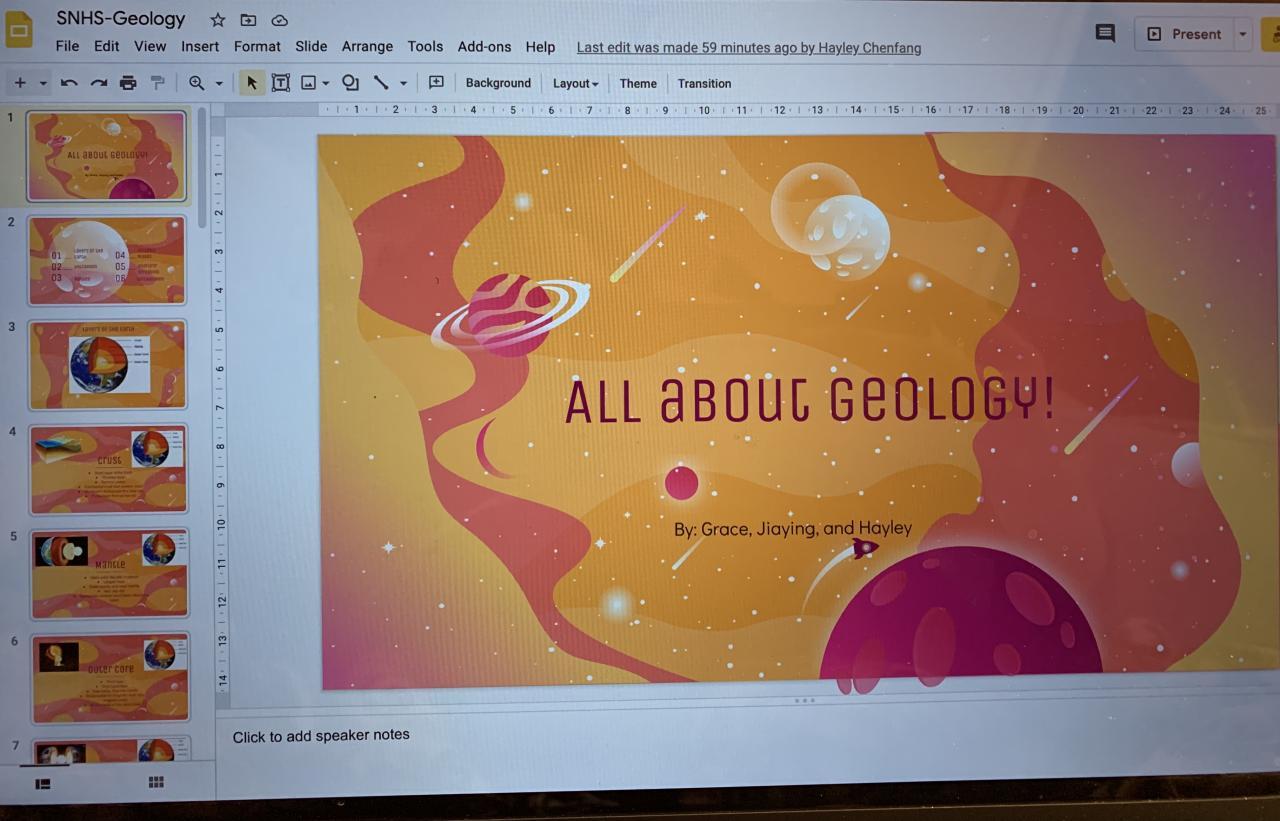Print the presentation using the printer icon
The width and height of the screenshot is (1280, 821).
click(128, 83)
